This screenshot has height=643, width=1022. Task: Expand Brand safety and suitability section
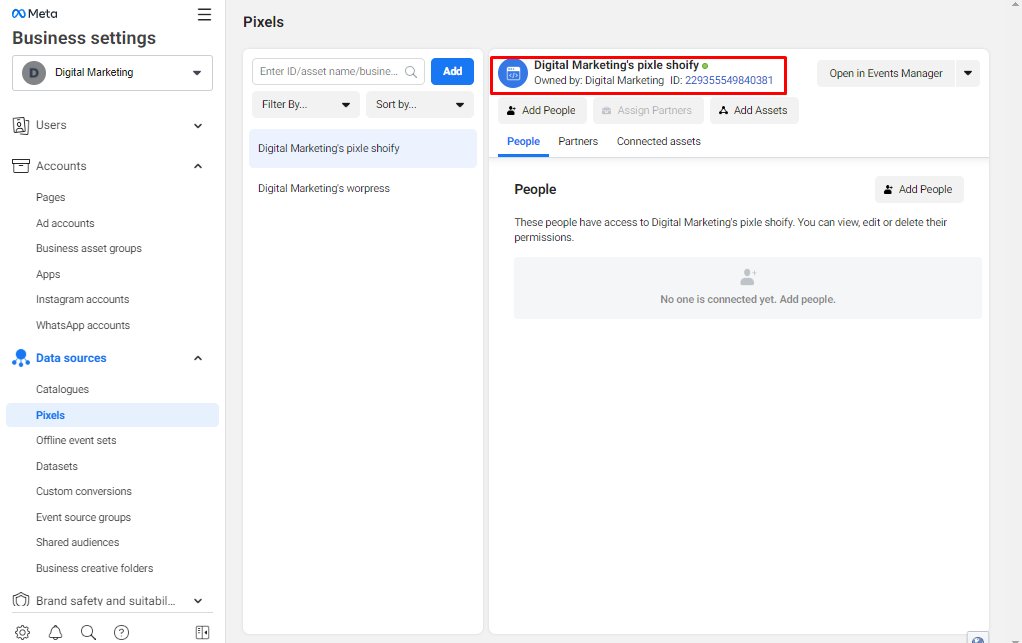click(197, 601)
